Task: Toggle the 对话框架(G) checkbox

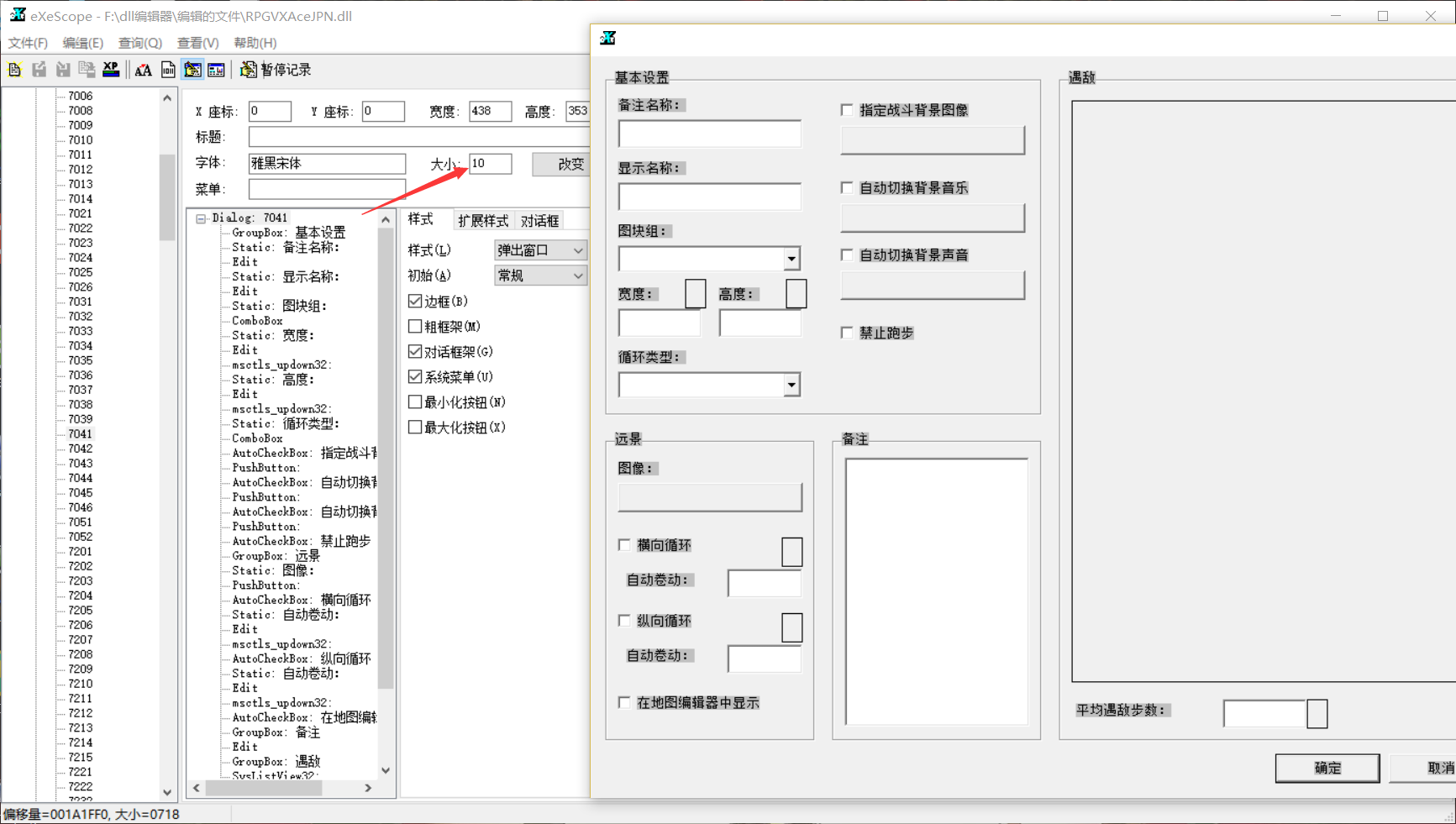Action: [x=415, y=351]
